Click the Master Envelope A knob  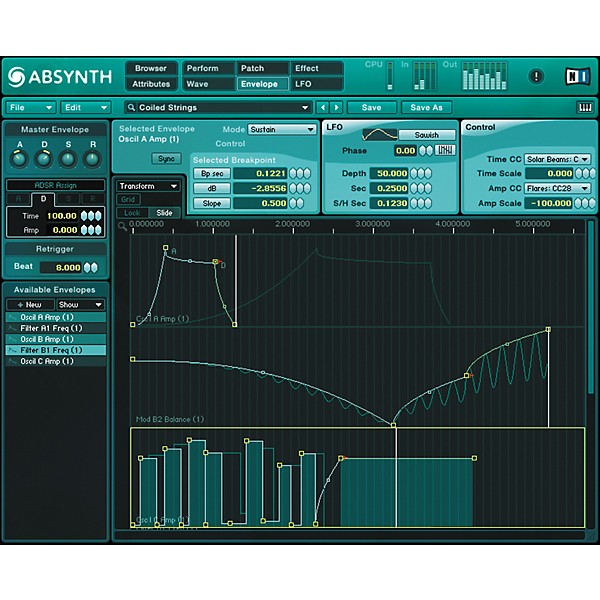pyautogui.click(x=19, y=159)
